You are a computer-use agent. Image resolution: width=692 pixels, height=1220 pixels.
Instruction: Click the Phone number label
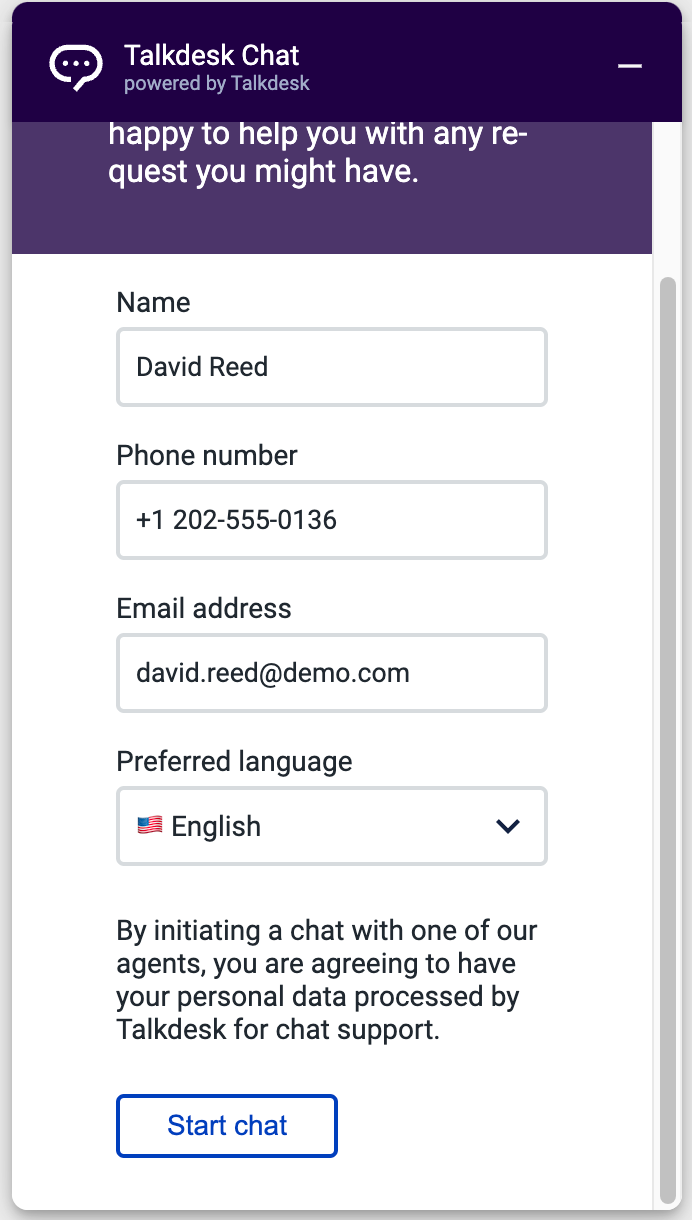[x=207, y=455]
